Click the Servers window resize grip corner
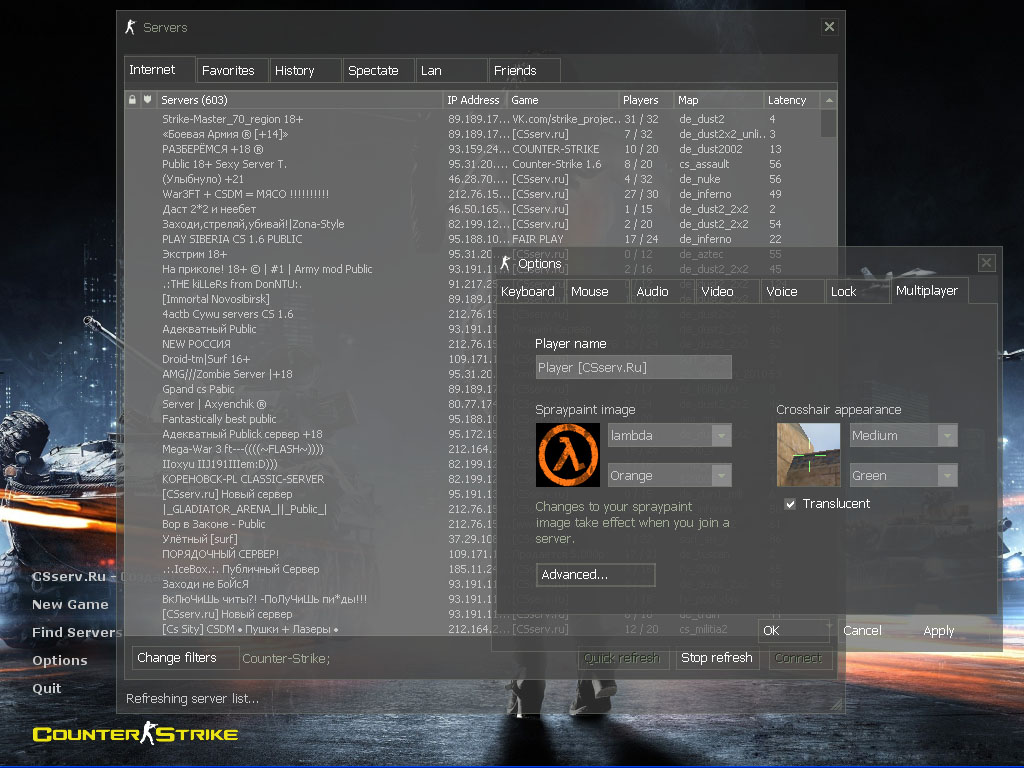The width and height of the screenshot is (1024, 768). tap(837, 704)
